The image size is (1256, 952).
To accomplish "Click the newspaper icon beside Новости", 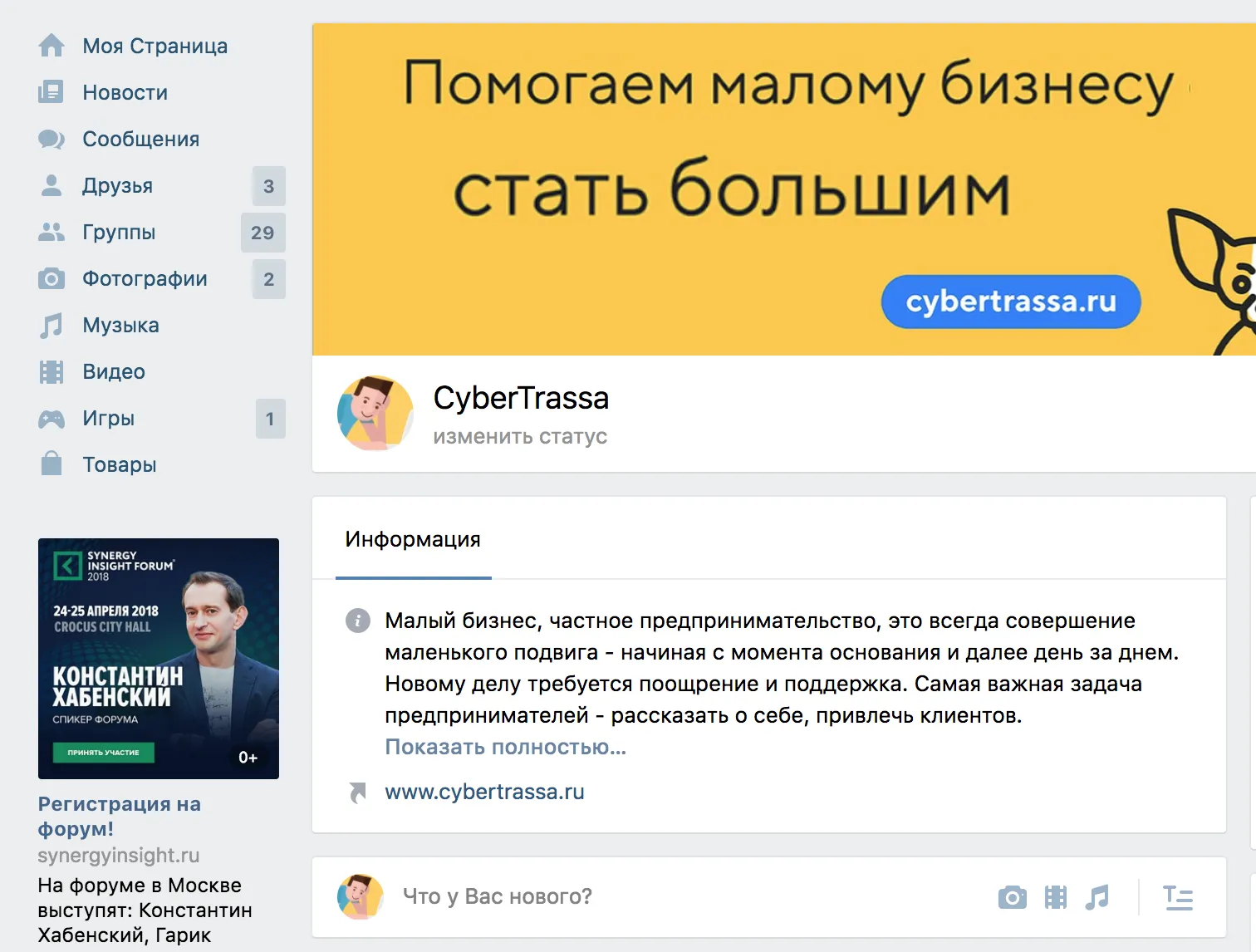I will pos(52,92).
